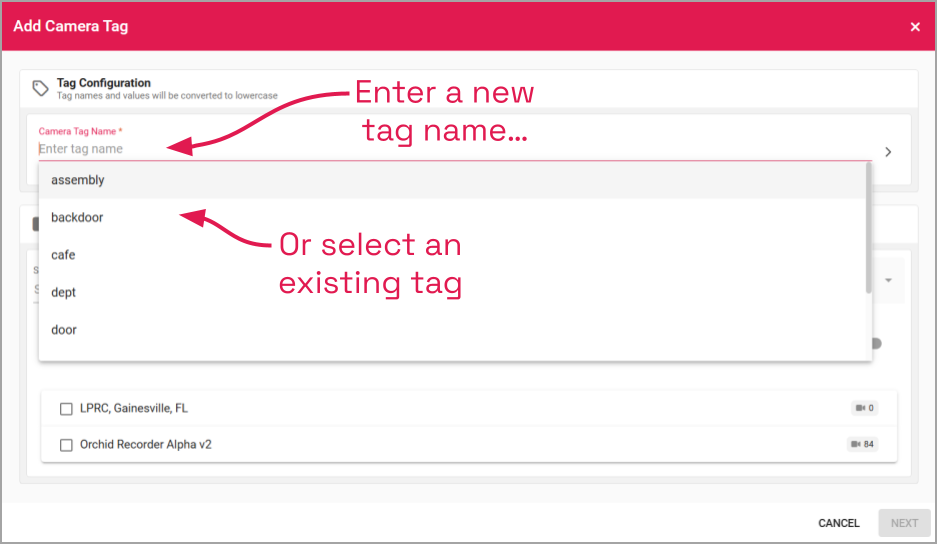Check the Orchid Recorder Alpha v2 checkbox
This screenshot has height=544, width=937.
66,445
